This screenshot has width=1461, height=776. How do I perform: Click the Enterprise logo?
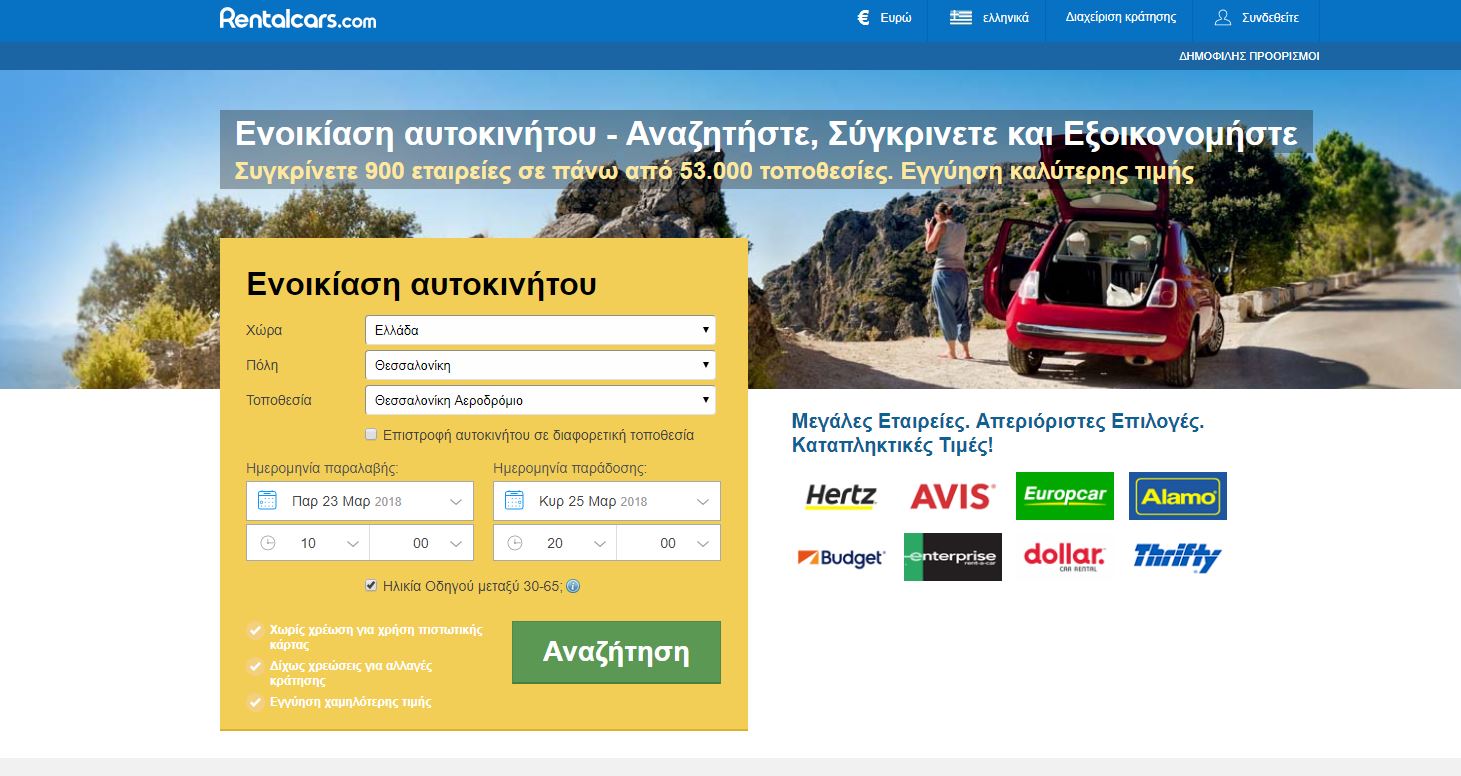[952, 557]
